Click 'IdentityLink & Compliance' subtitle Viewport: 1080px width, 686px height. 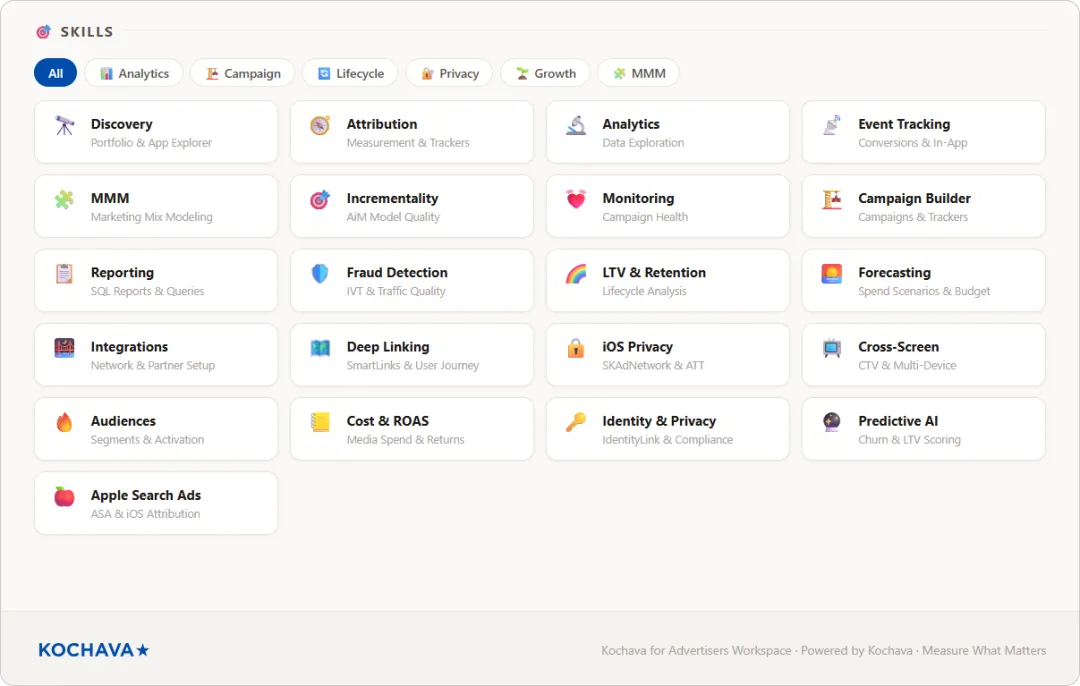[x=667, y=439]
